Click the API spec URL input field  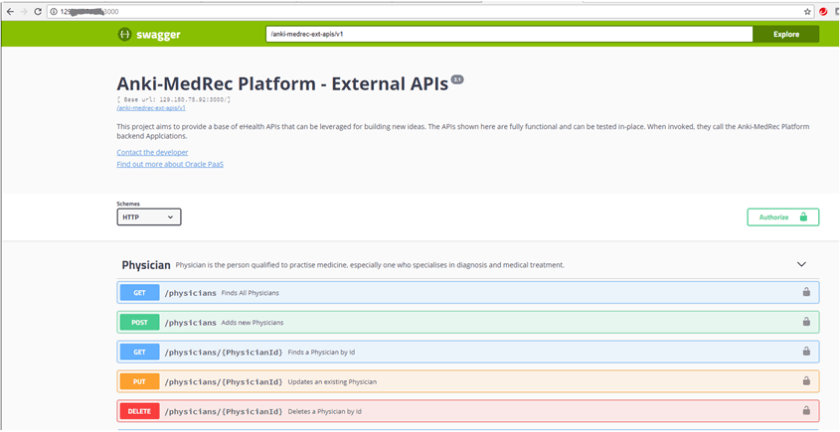click(x=508, y=34)
